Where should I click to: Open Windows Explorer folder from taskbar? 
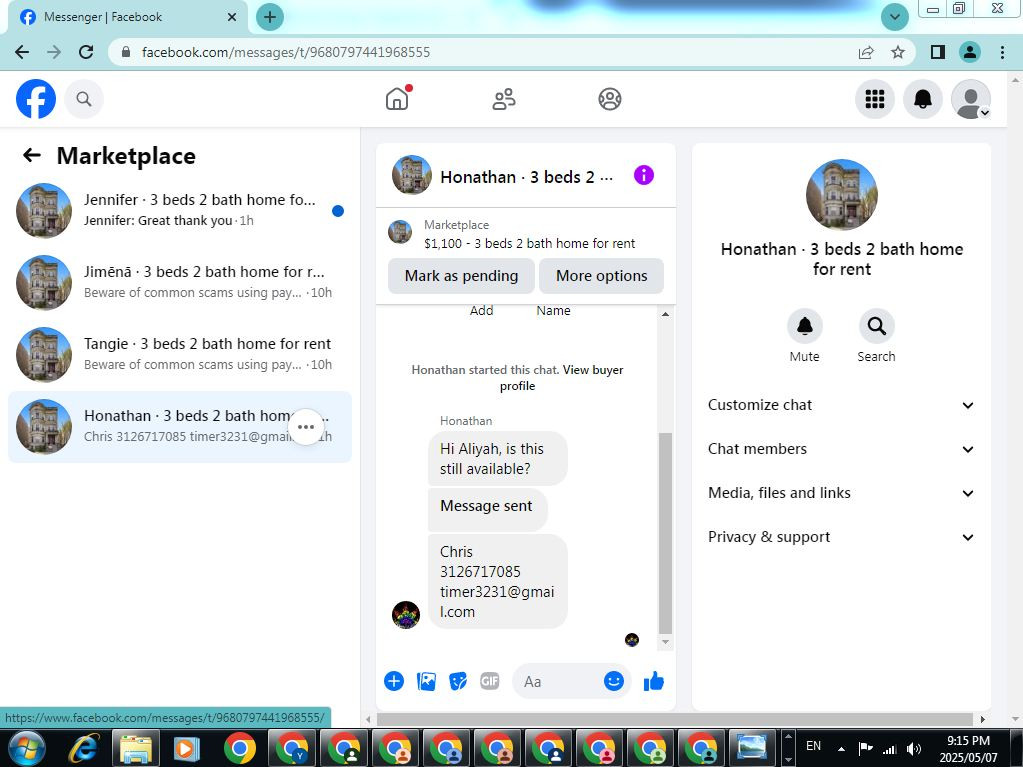tap(136, 747)
